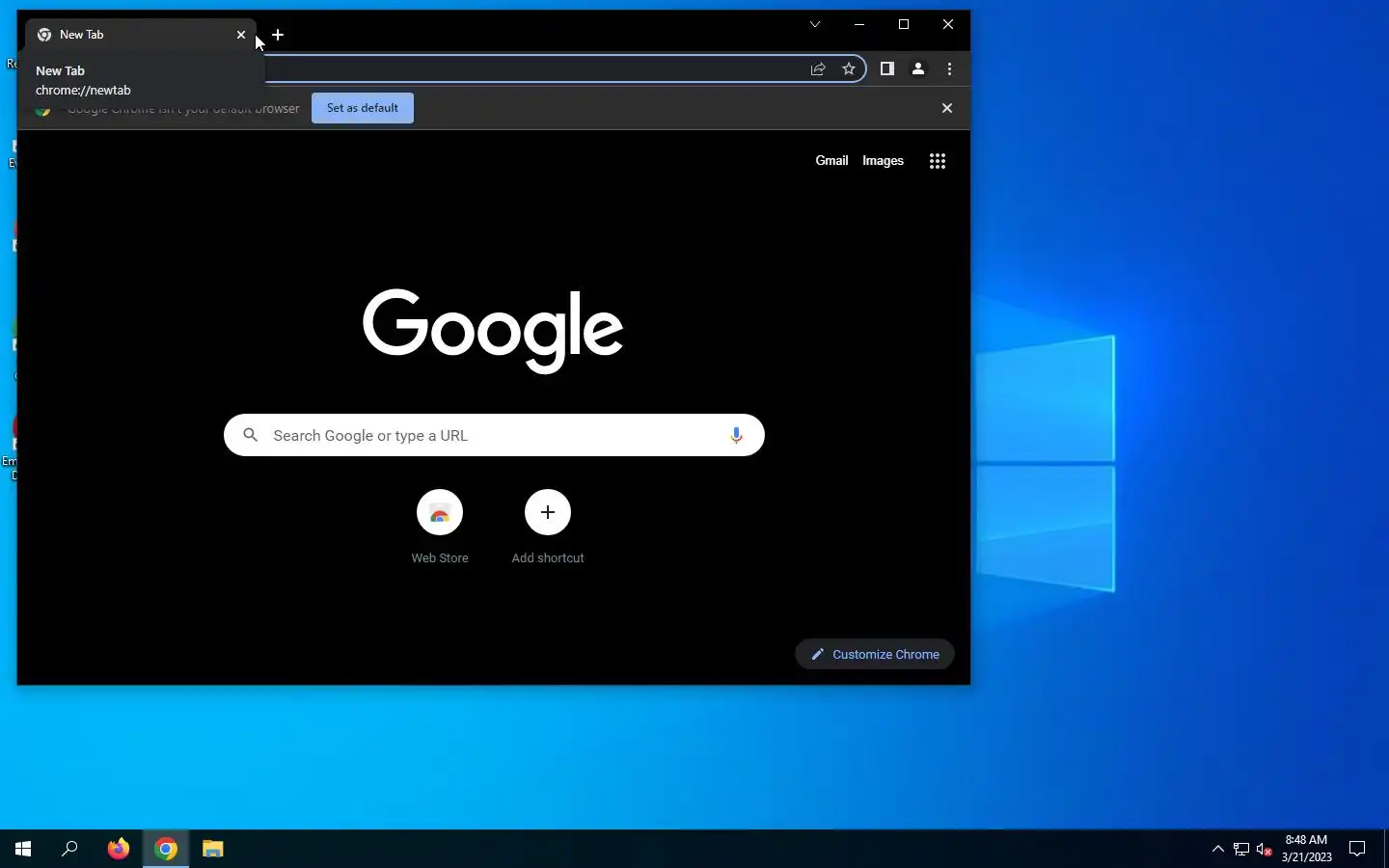The height and width of the screenshot is (868, 1389).
Task: Share this page icon in address bar
Action: click(x=818, y=68)
